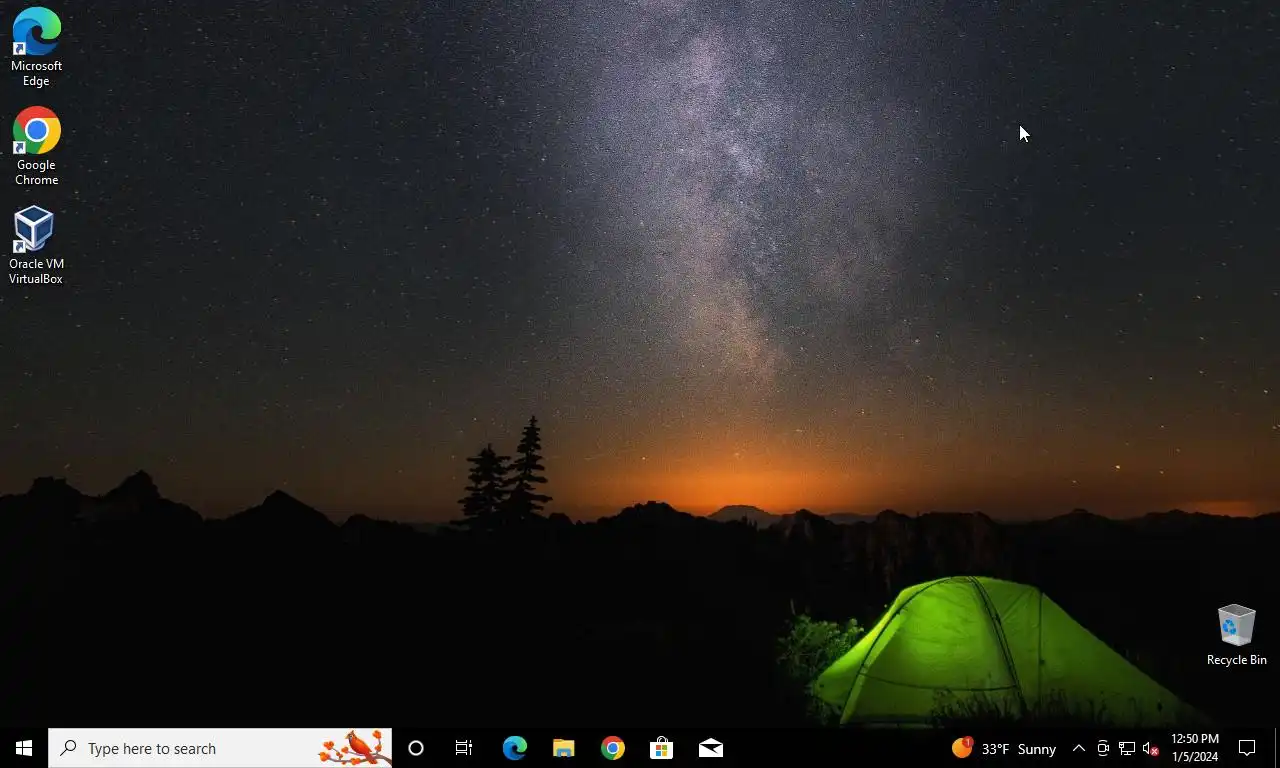Image resolution: width=1280 pixels, height=768 pixels.
Task: Open Cortana circle button on taskbar
Action: 416,748
